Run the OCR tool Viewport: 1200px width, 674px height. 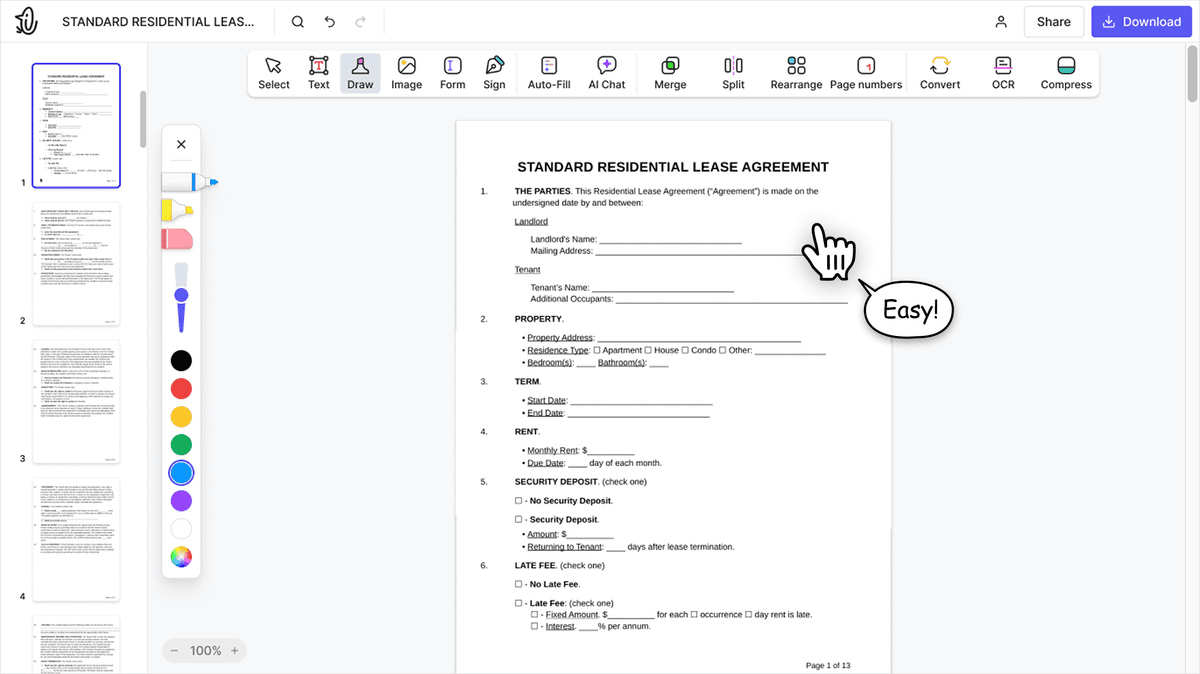tap(1003, 74)
